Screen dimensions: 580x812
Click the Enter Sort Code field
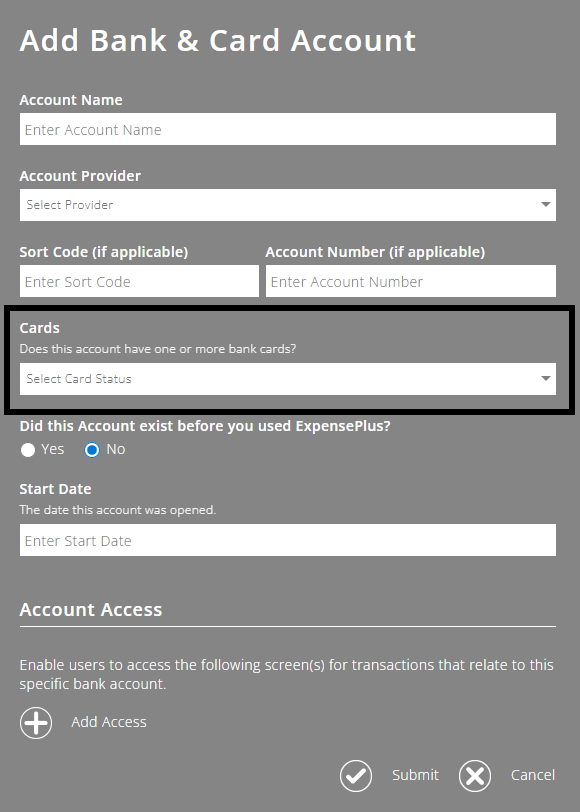[139, 281]
